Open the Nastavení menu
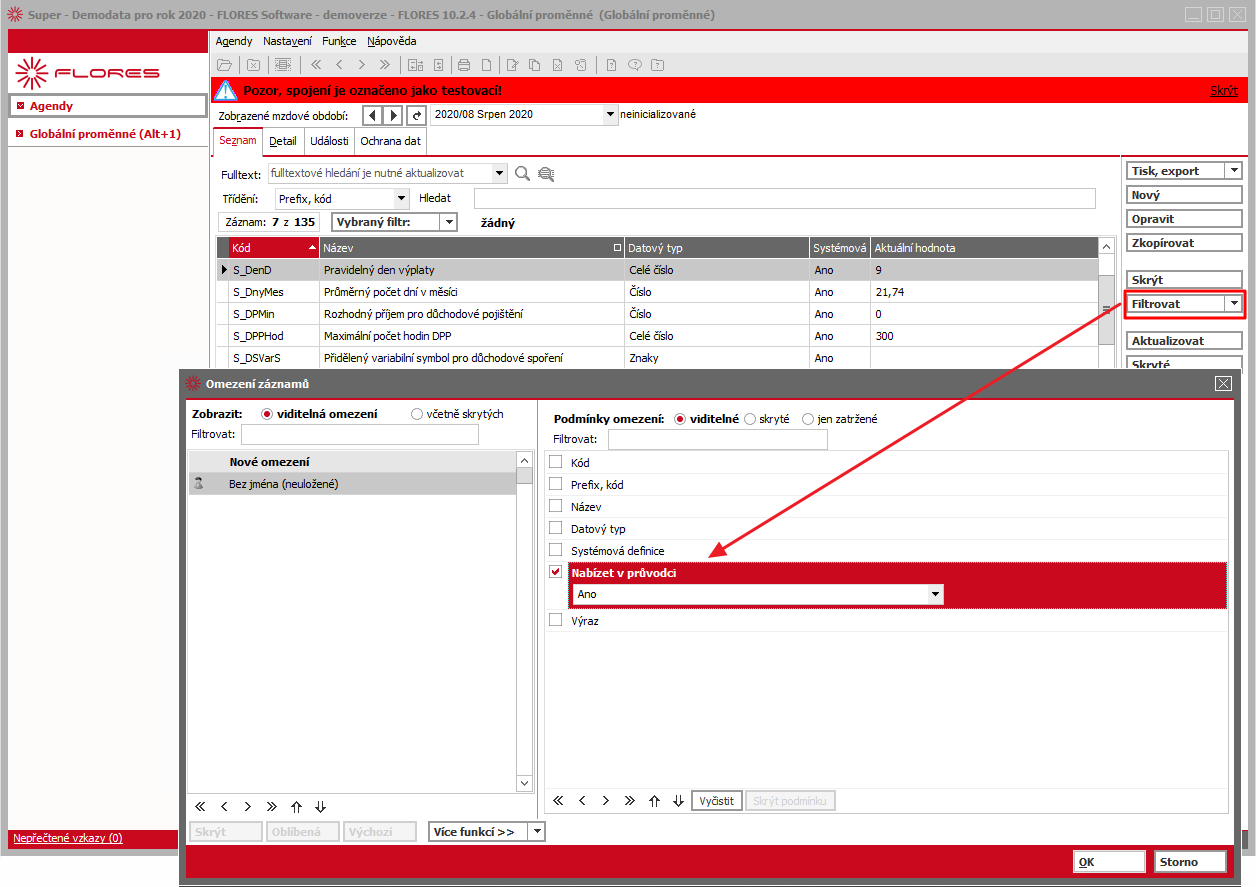The width and height of the screenshot is (1256, 887). click(x=288, y=41)
